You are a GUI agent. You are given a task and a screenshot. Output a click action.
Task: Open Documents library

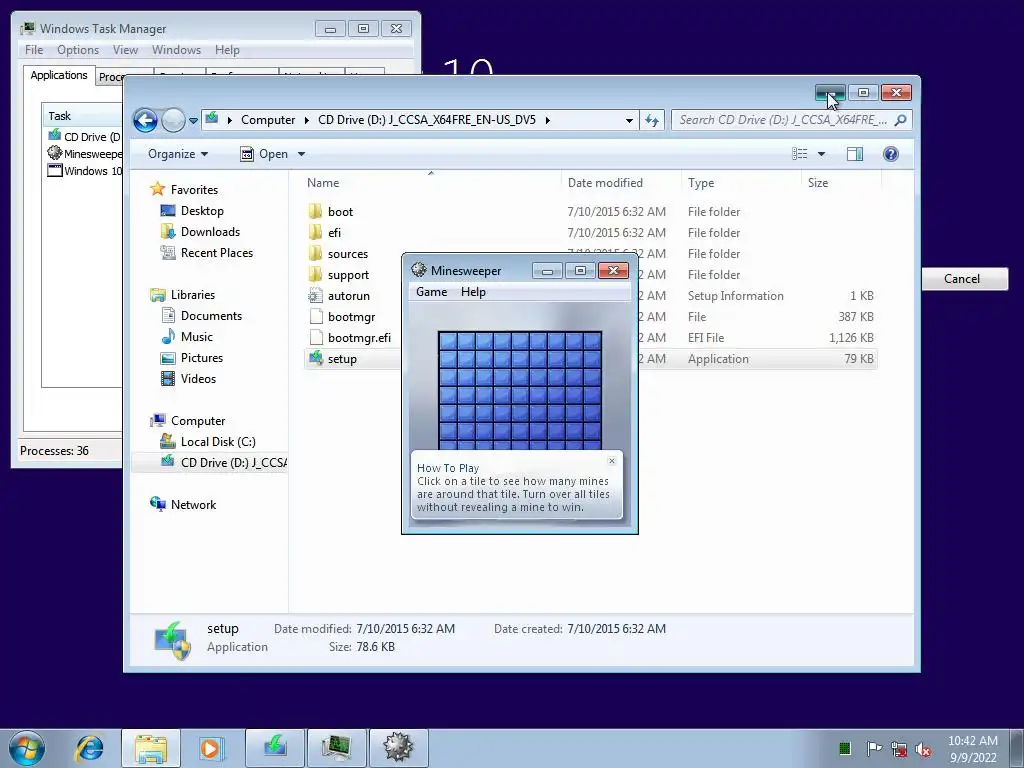211,315
